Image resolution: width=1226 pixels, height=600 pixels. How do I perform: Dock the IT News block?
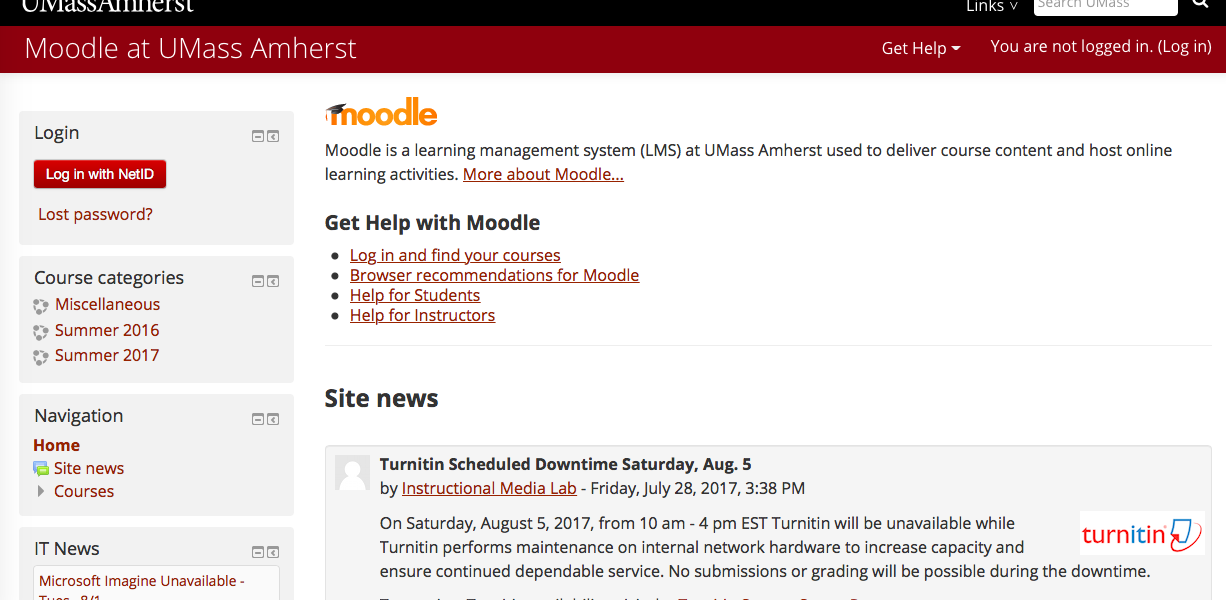[x=273, y=553]
